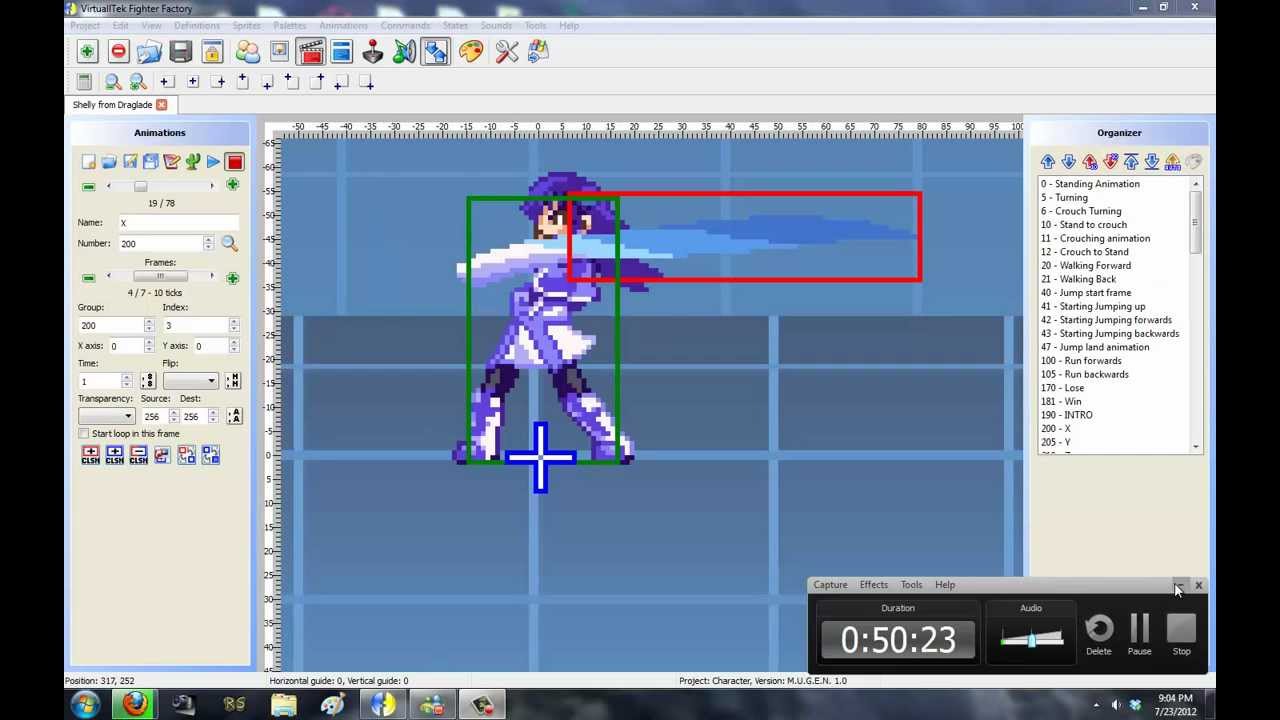Click the animation Name input field
1280x720 pixels.
178,223
